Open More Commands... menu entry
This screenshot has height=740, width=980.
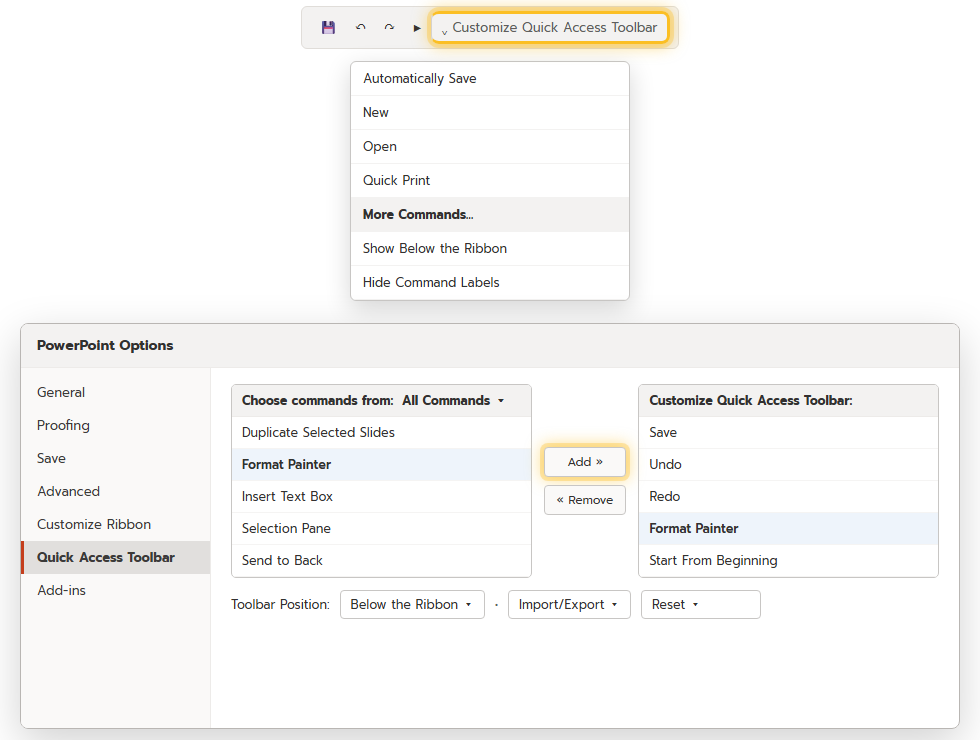489,214
